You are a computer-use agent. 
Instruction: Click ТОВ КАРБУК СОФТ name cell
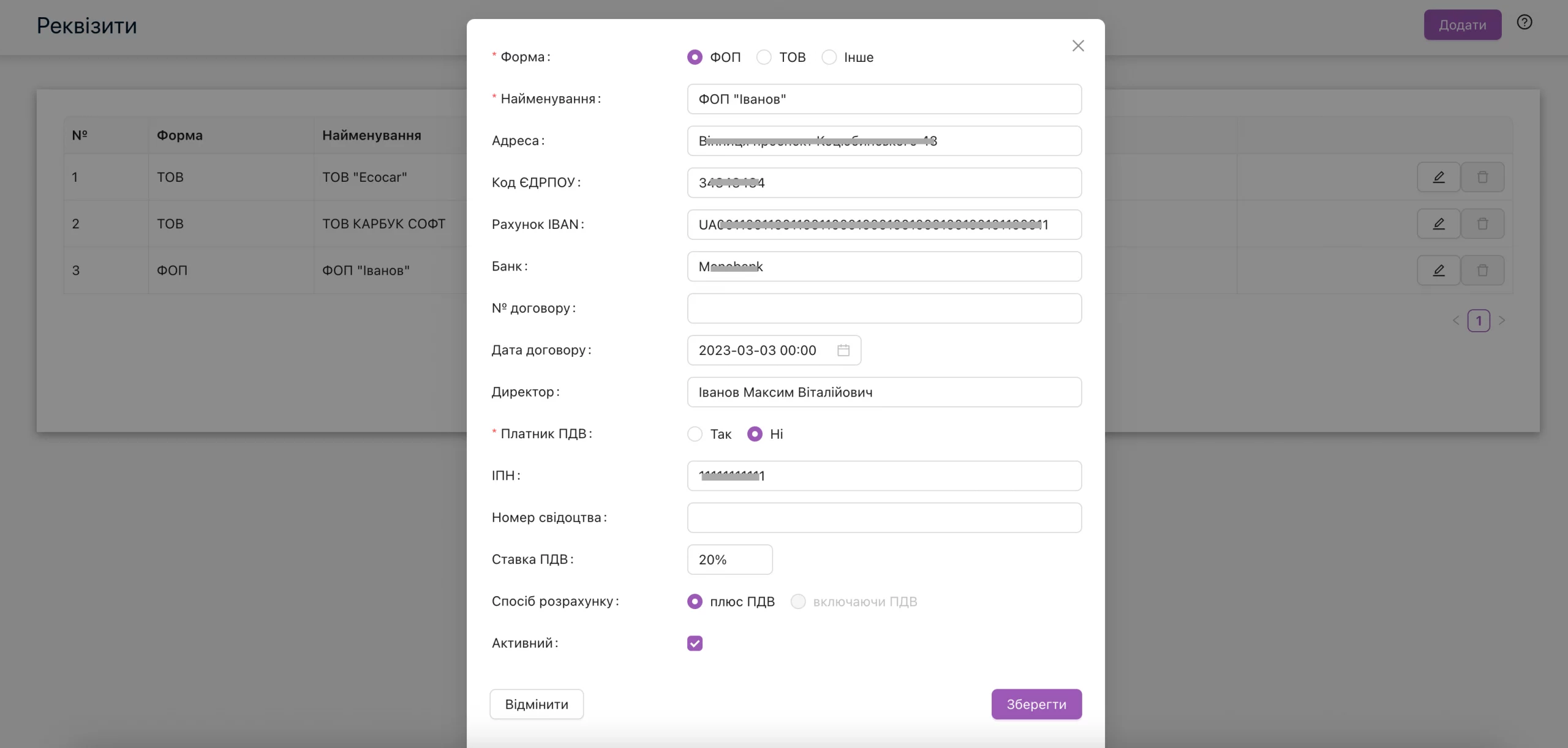click(x=384, y=224)
